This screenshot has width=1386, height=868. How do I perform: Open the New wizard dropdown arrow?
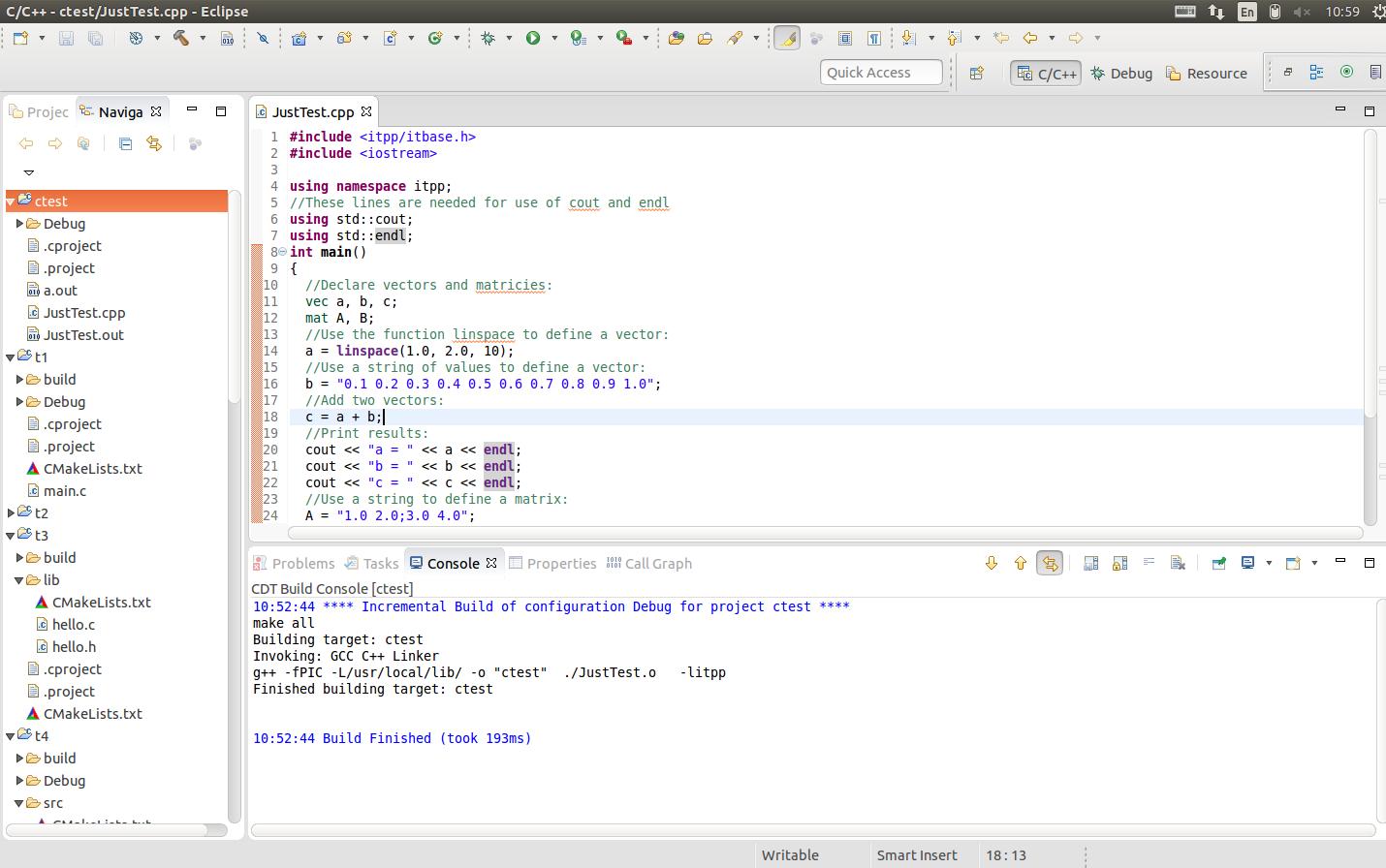pos(42,38)
